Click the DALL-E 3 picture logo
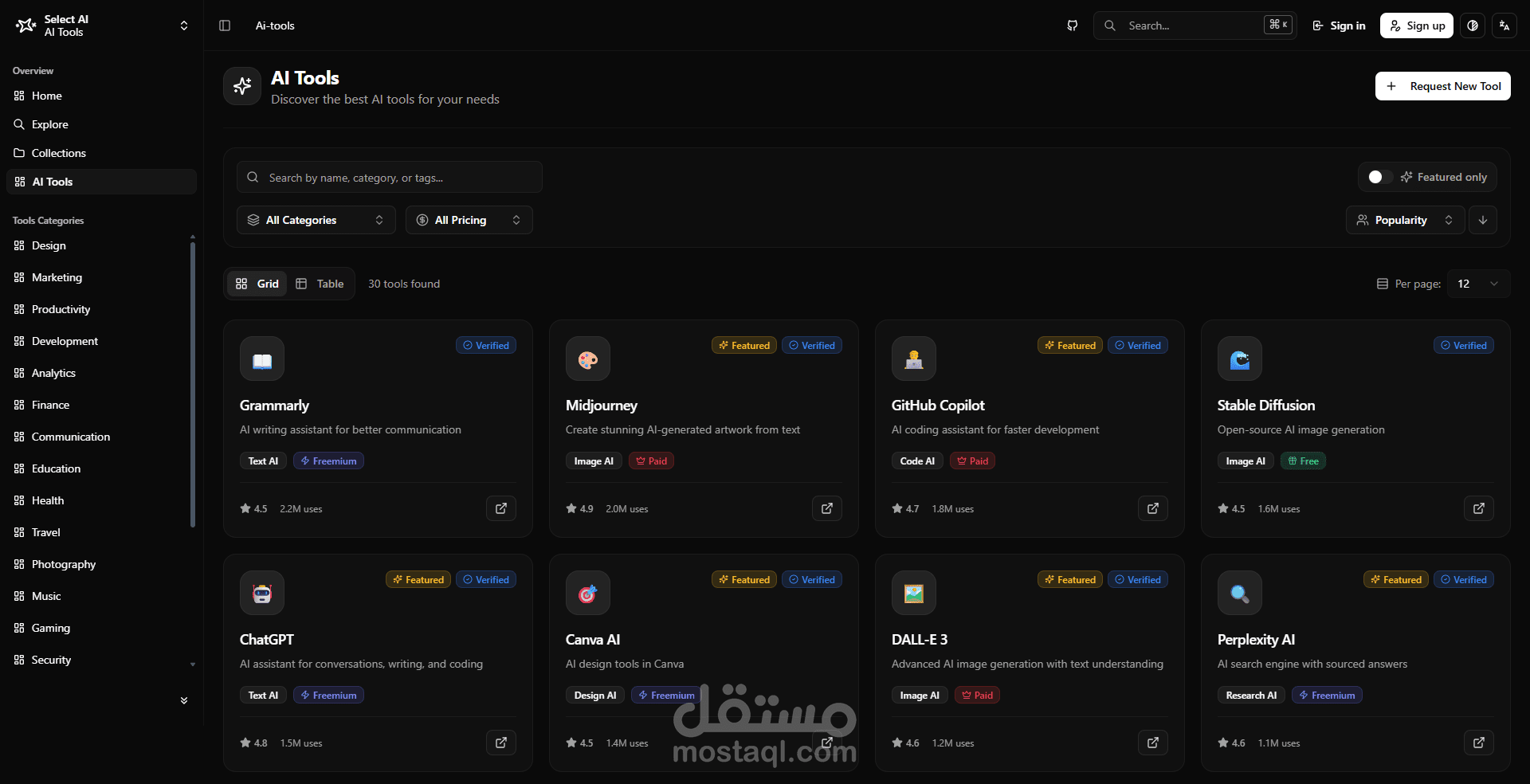 914,593
